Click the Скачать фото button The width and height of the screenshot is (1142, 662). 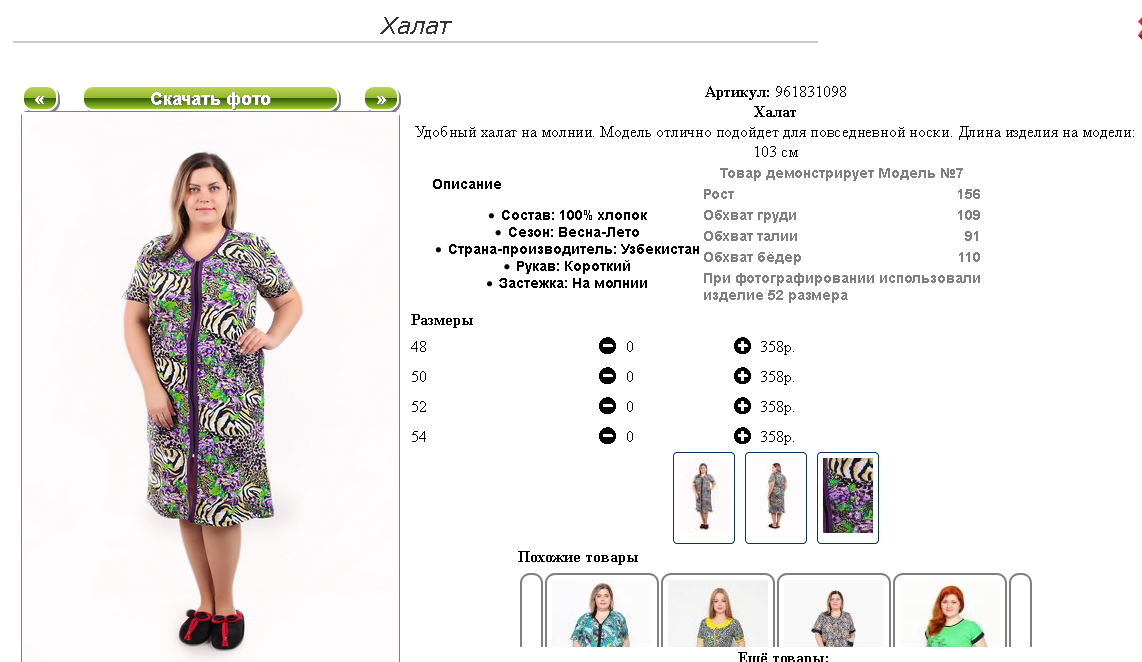click(x=211, y=98)
